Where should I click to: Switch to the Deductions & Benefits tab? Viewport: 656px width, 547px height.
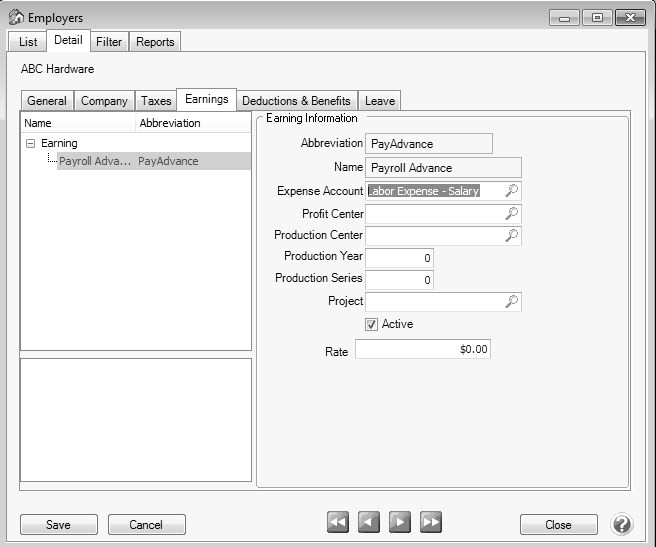point(296,101)
